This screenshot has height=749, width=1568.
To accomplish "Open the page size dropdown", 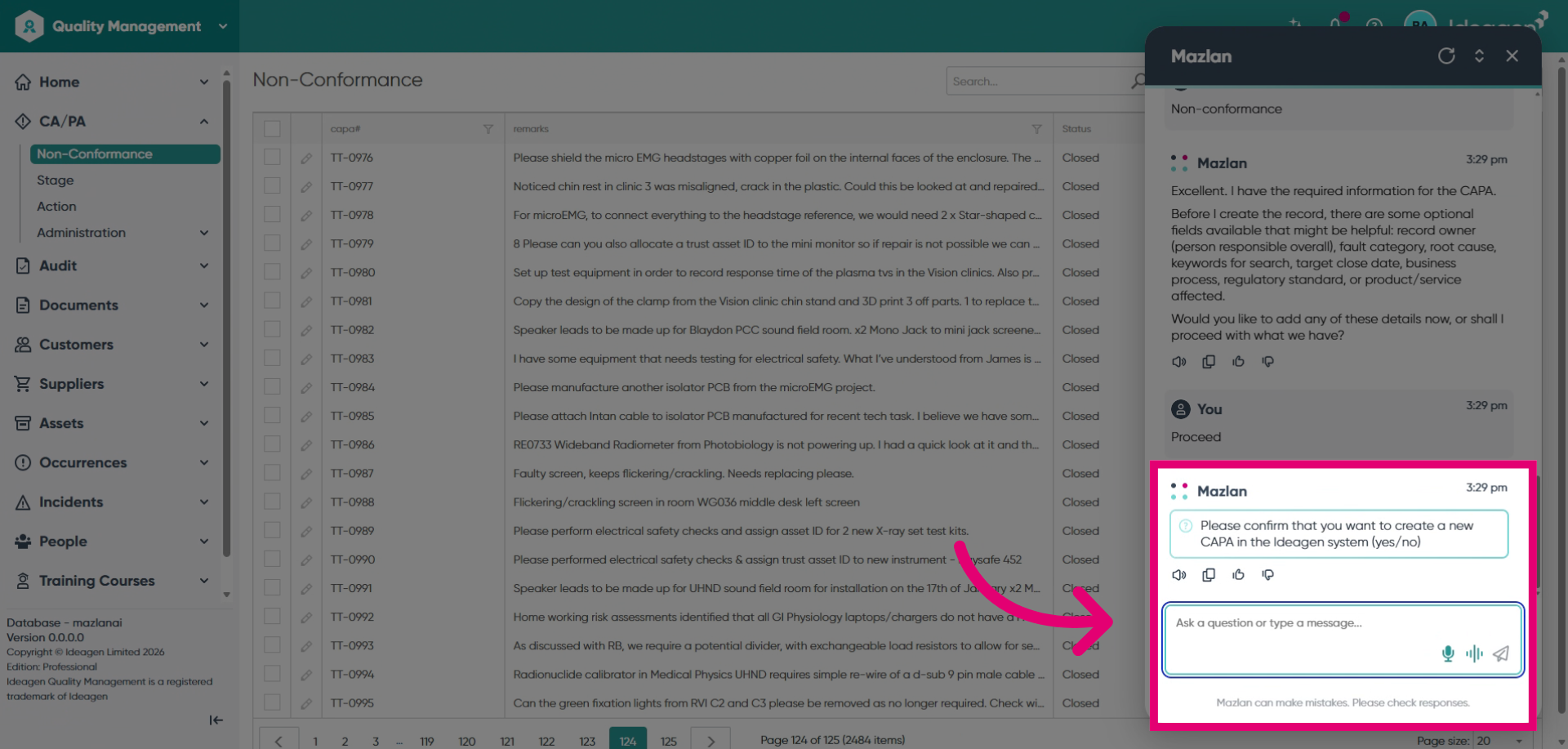I will 1500,741.
